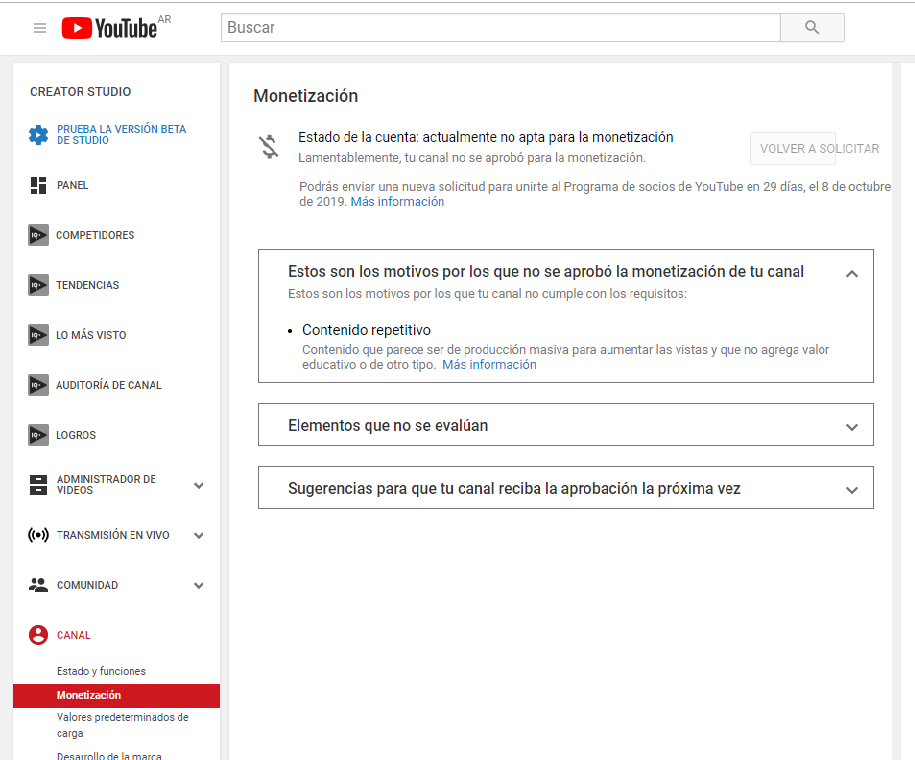915x760 pixels.
Task: Select Transmisión en vivo label
Action: [113, 535]
